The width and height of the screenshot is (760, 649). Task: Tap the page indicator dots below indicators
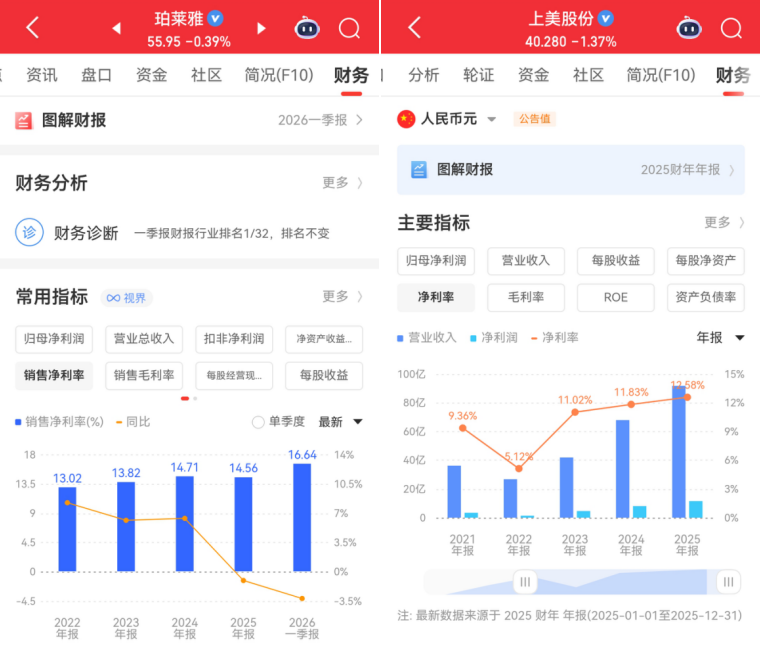point(189,398)
